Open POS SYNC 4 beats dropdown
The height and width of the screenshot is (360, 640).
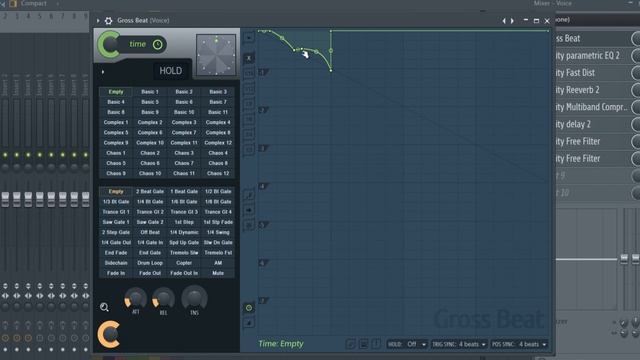519,344
